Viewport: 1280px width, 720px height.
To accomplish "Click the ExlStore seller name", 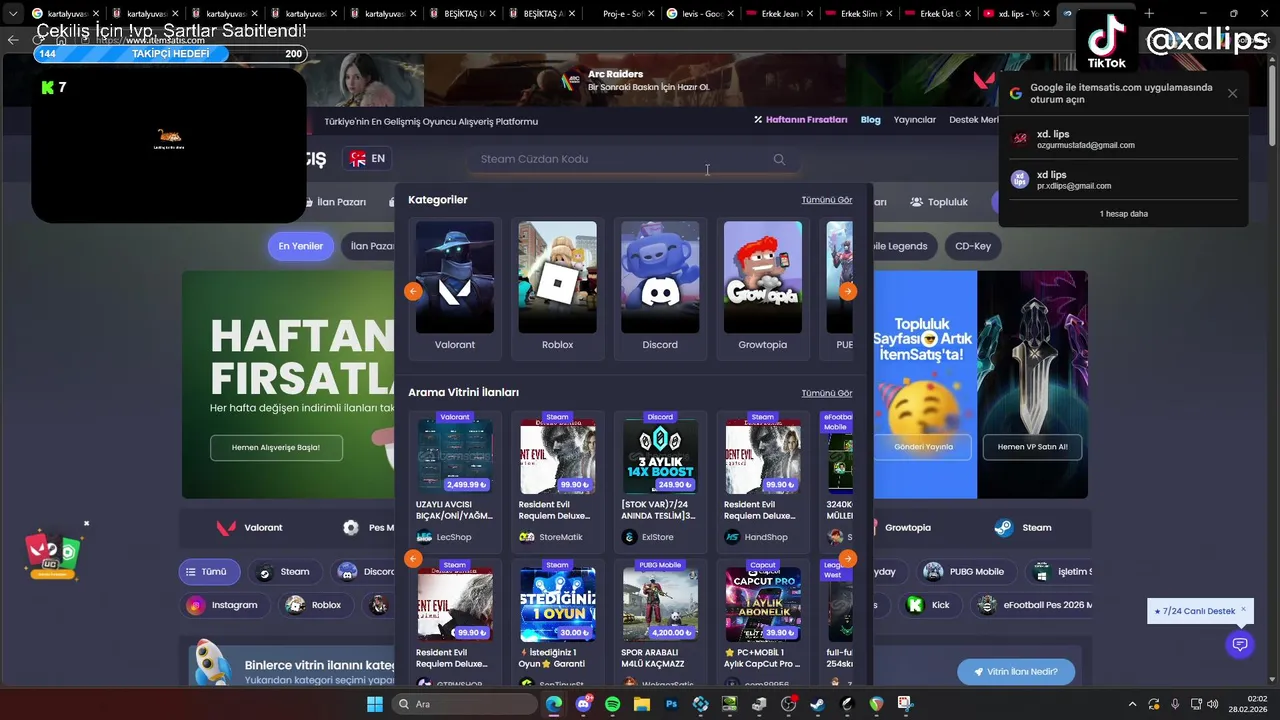I will [x=658, y=537].
